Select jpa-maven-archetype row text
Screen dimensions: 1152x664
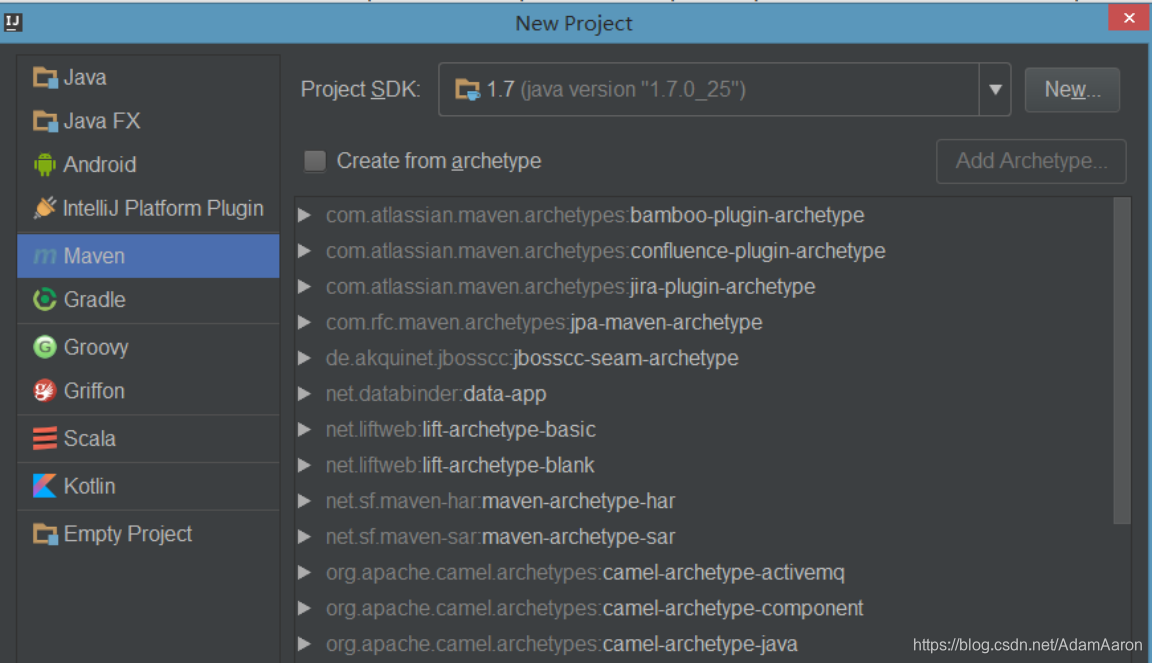point(544,322)
